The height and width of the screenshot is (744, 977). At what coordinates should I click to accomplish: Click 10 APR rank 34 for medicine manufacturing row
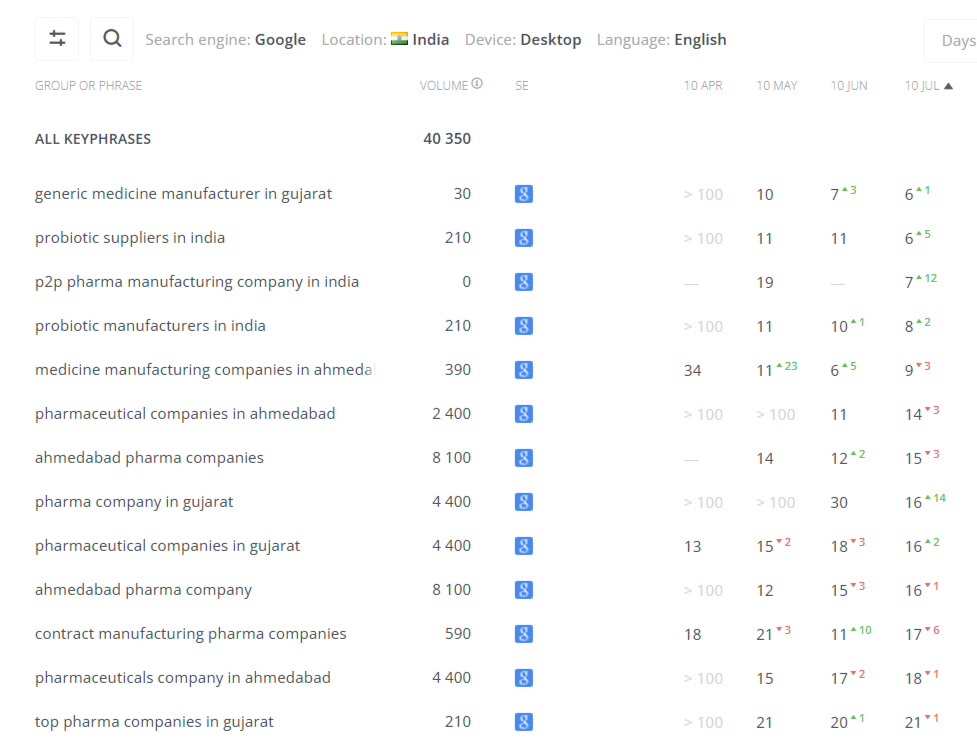tap(692, 371)
